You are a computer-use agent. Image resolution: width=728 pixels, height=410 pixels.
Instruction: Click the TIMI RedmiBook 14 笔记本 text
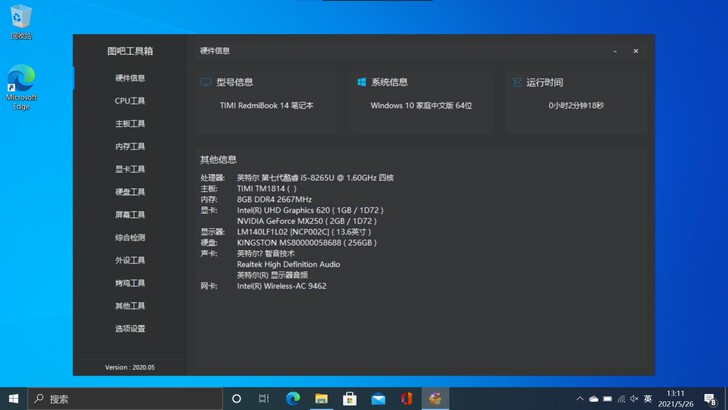point(266,105)
